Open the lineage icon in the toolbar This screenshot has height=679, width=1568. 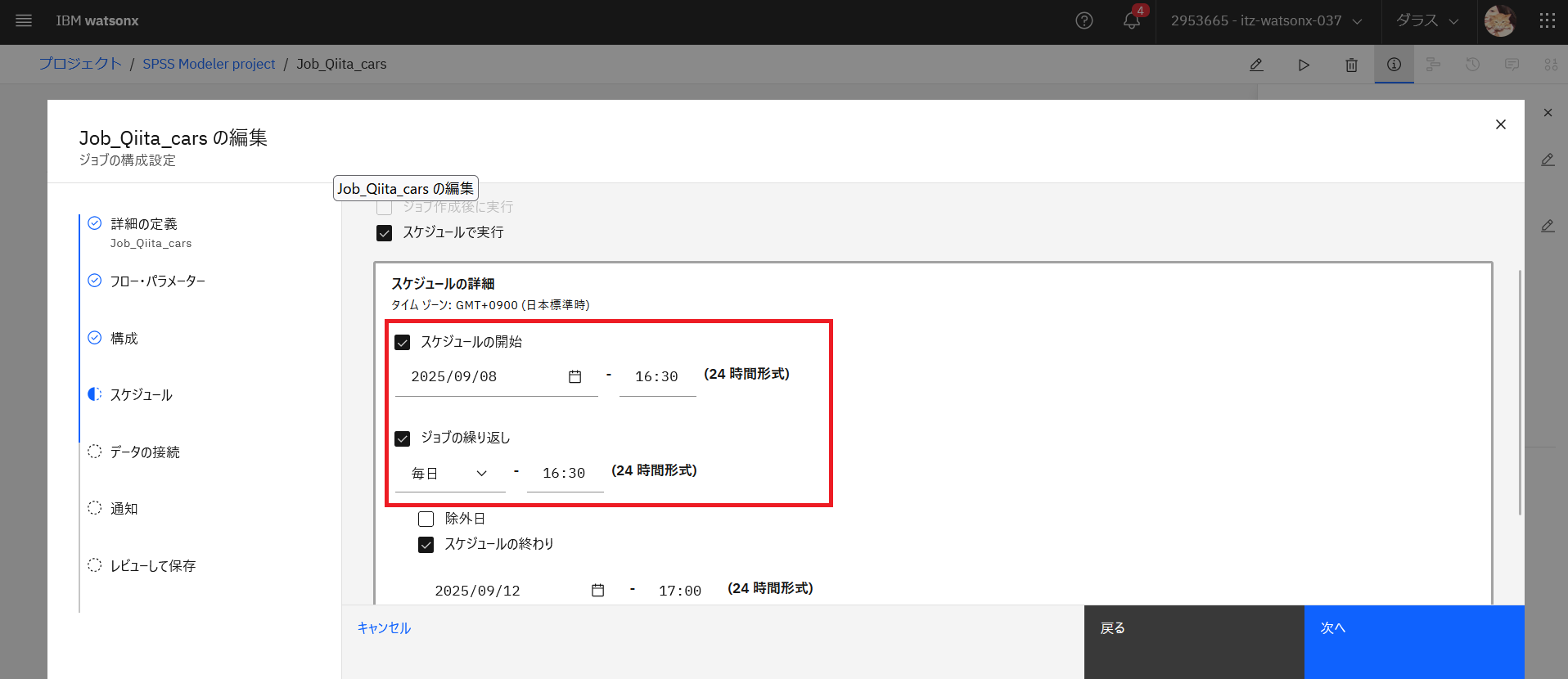pos(1433,65)
